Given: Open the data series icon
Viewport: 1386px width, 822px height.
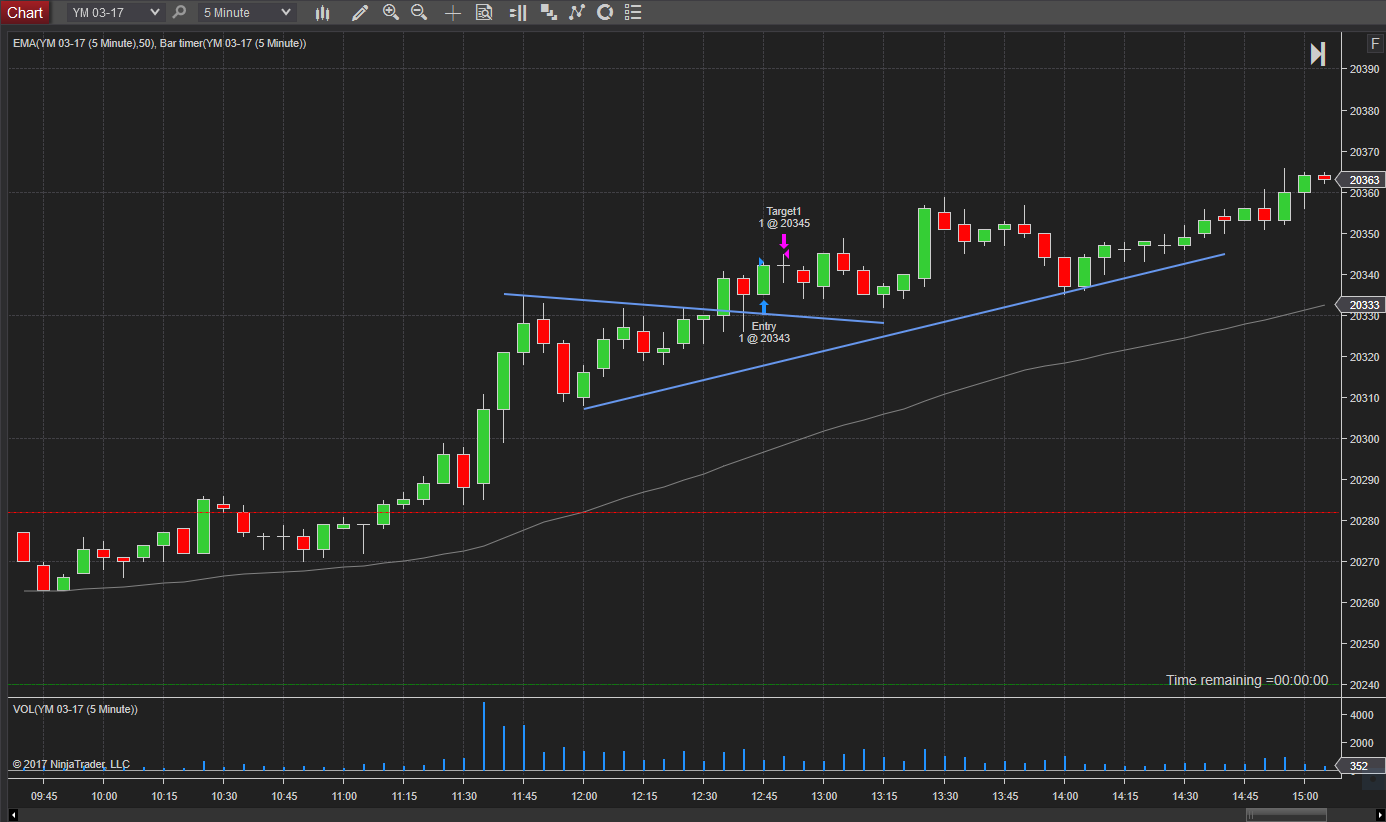Looking at the screenshot, I should pyautogui.click(x=548, y=13).
